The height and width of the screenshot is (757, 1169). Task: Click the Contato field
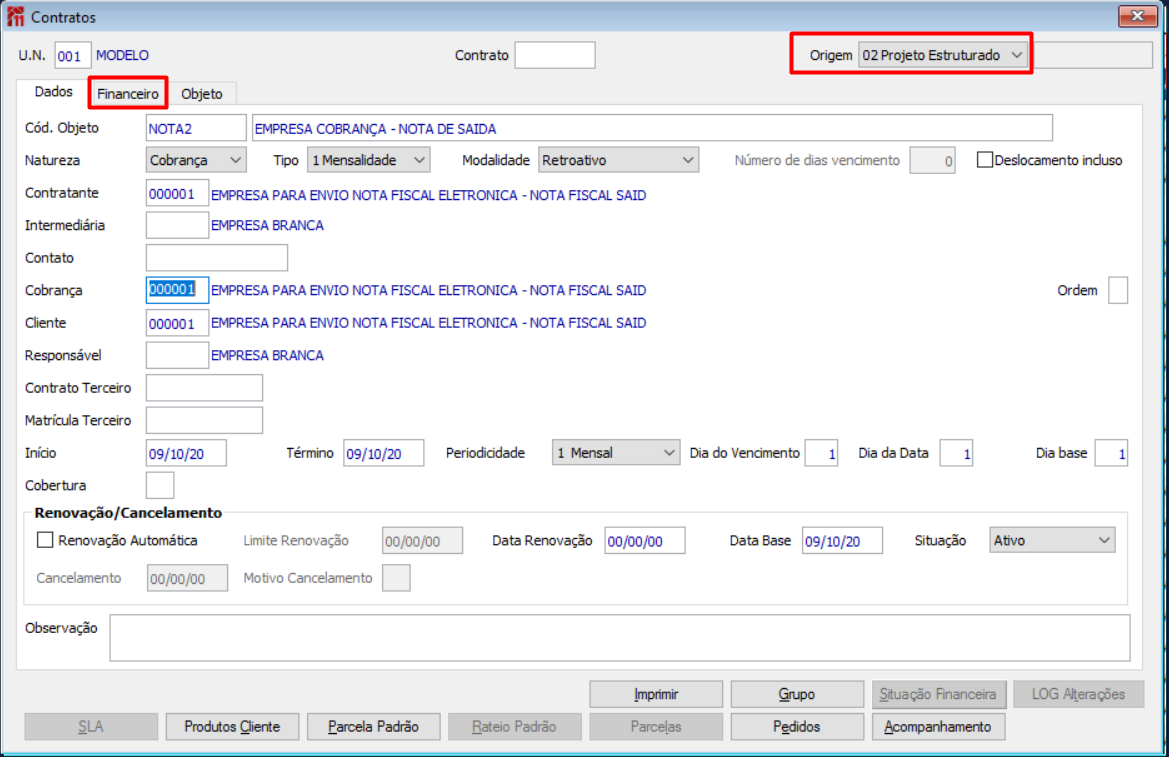(x=217, y=258)
